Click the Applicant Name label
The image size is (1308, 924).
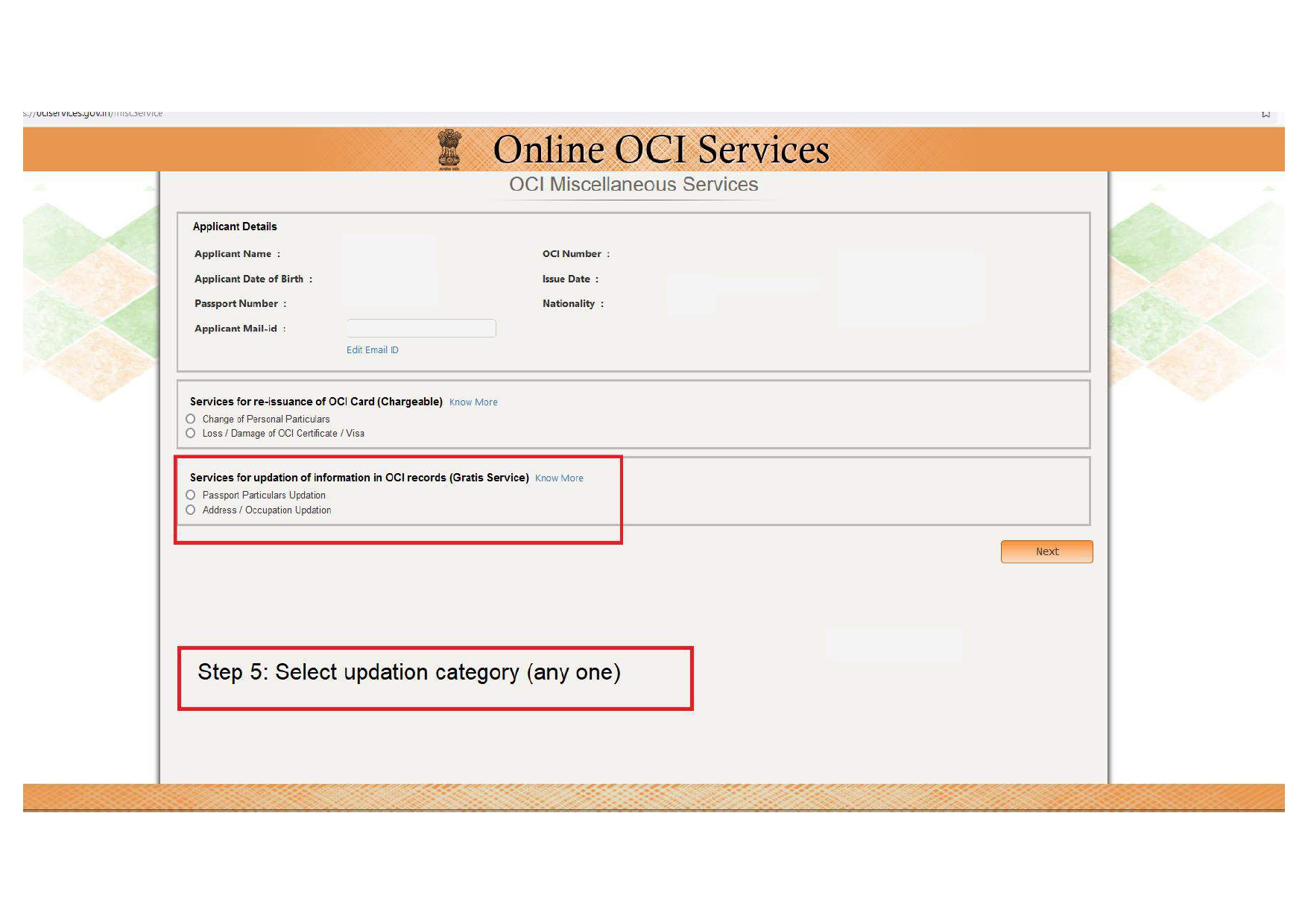233,254
